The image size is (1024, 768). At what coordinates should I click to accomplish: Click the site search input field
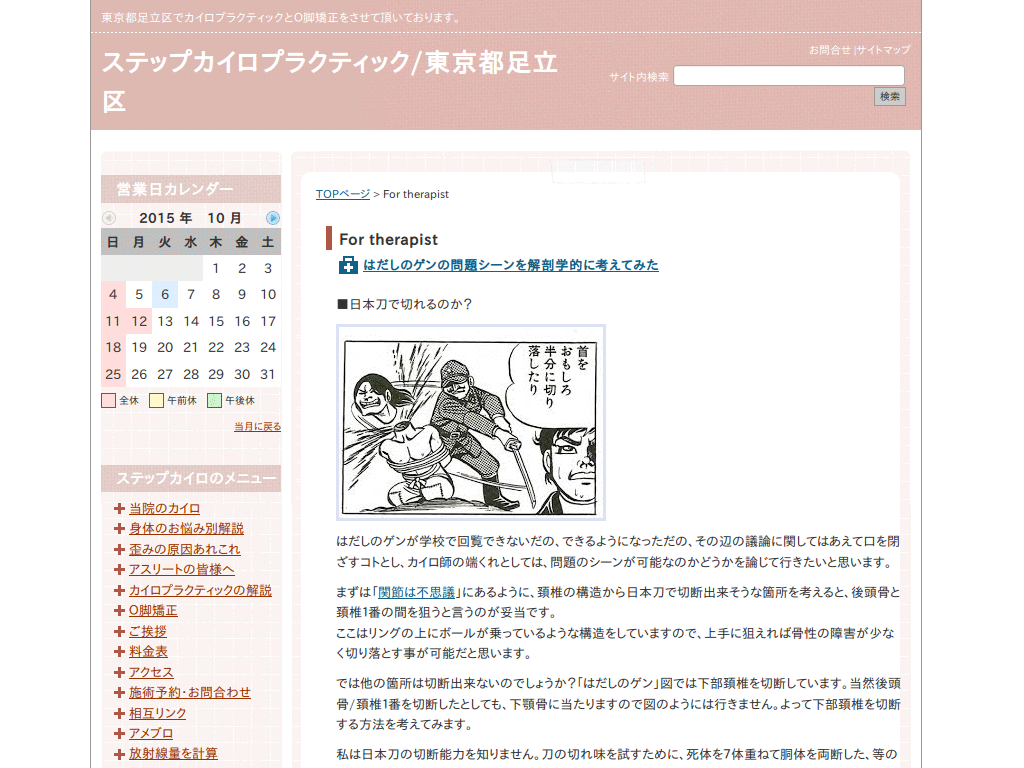789,76
